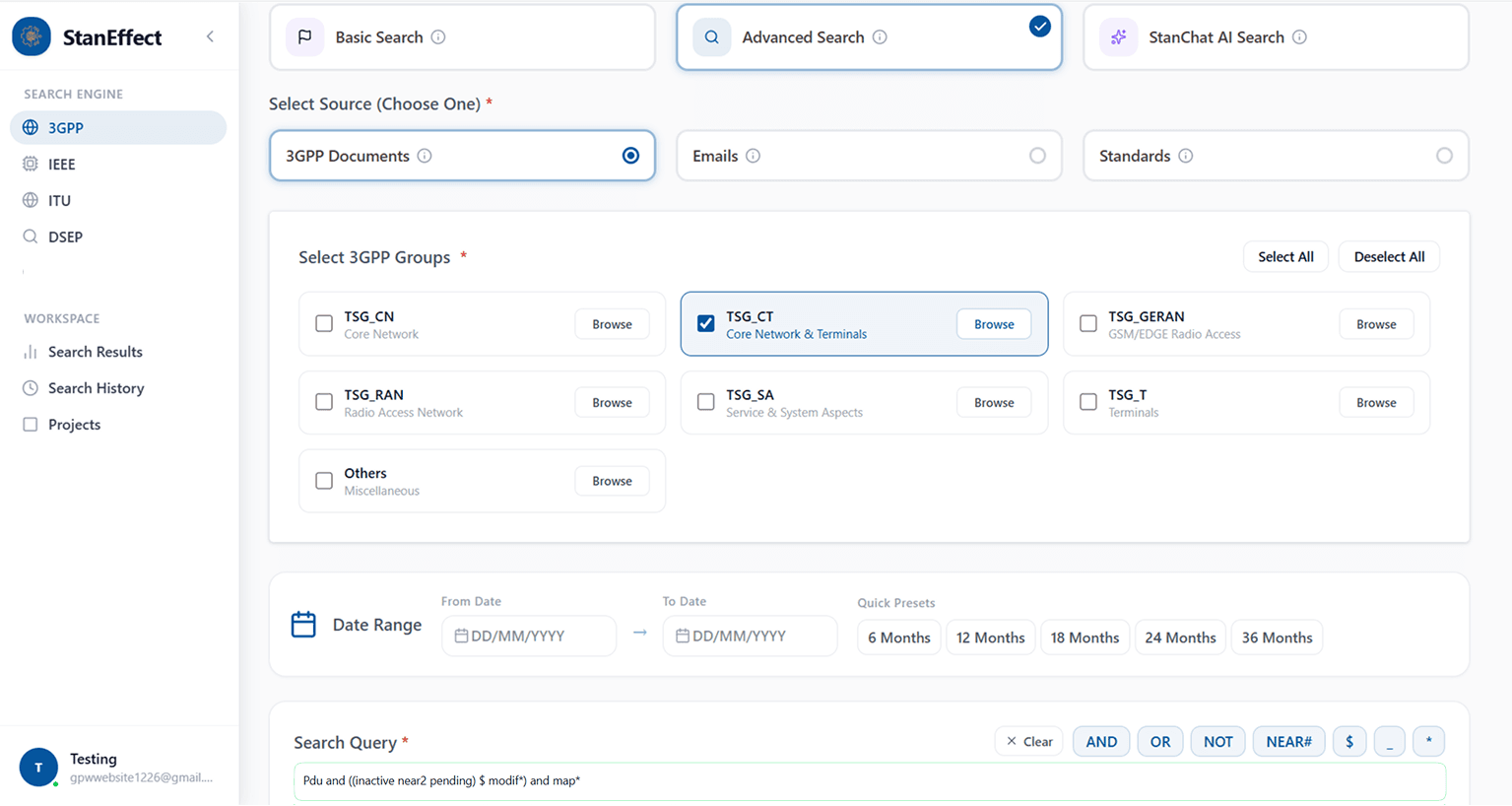The image size is (1512, 806).
Task: Select the Standards radio button
Action: point(1444,156)
